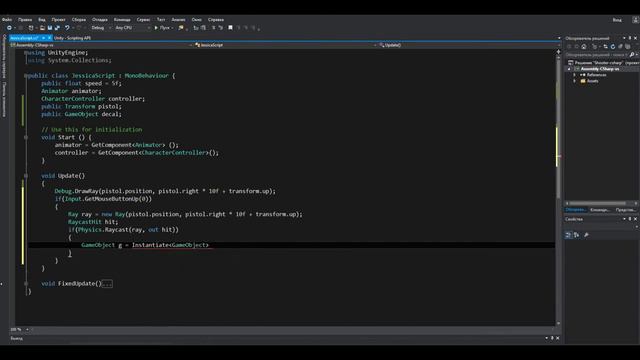Screen dimensions: 640x360
Task: Start debugging with the Пуск button
Action: click(x=162, y=28)
